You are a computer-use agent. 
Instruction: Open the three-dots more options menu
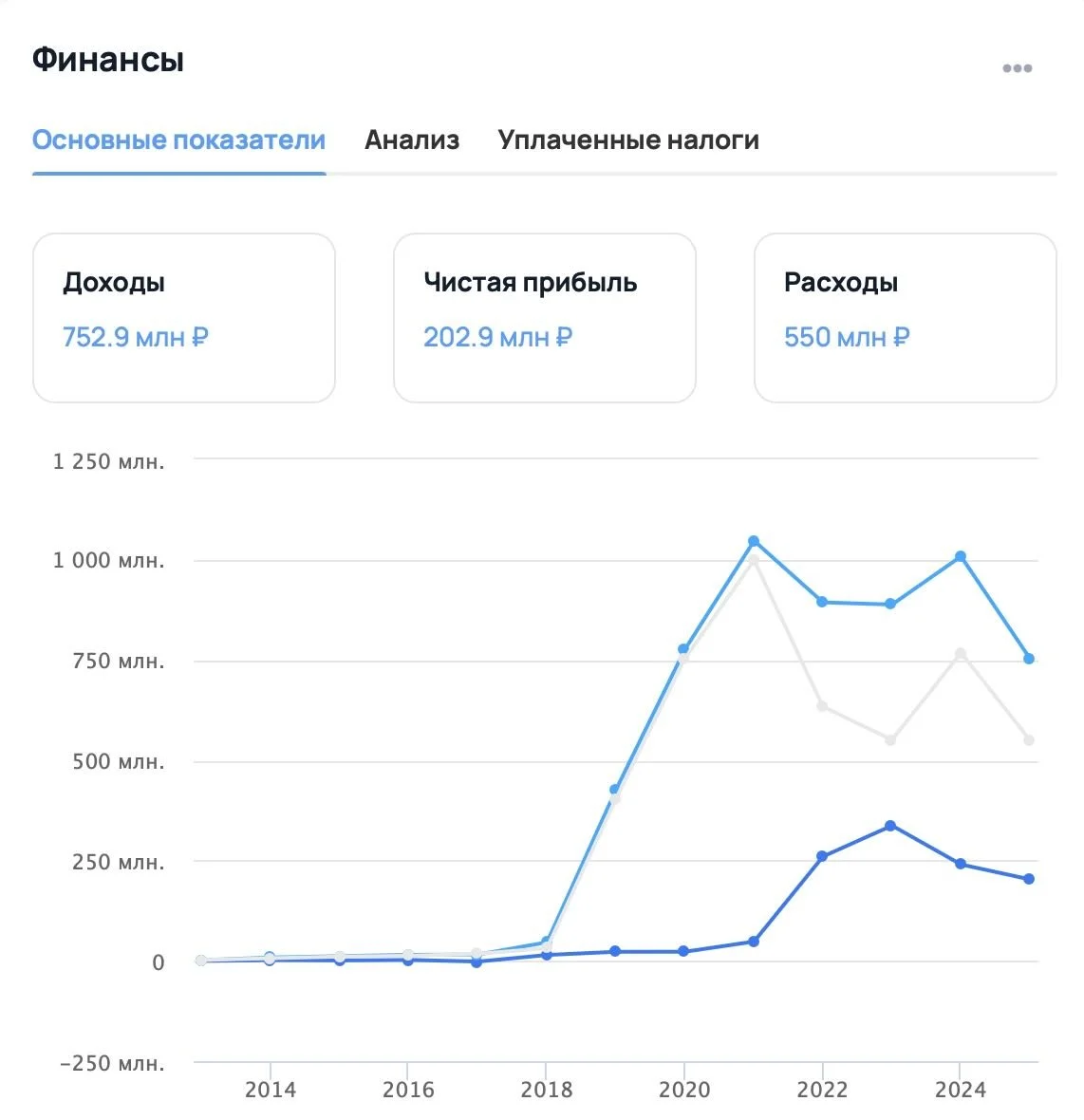[x=1017, y=67]
